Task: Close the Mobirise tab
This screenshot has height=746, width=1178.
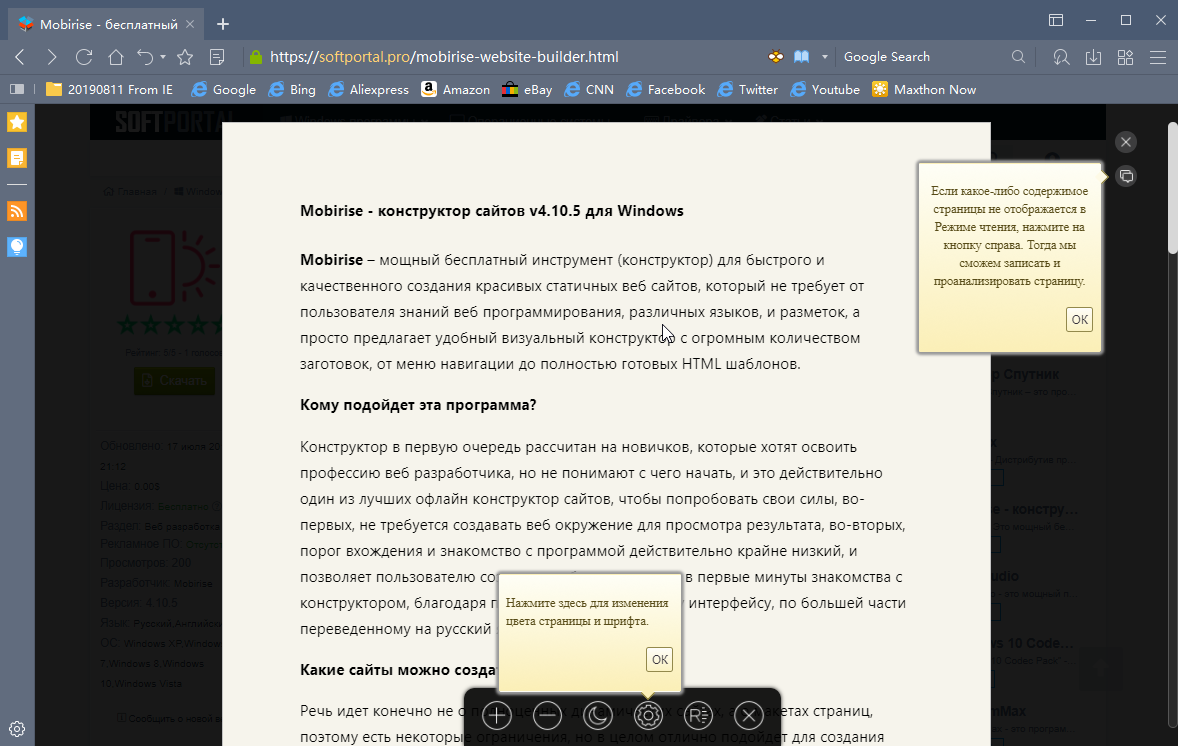Action: (x=190, y=24)
